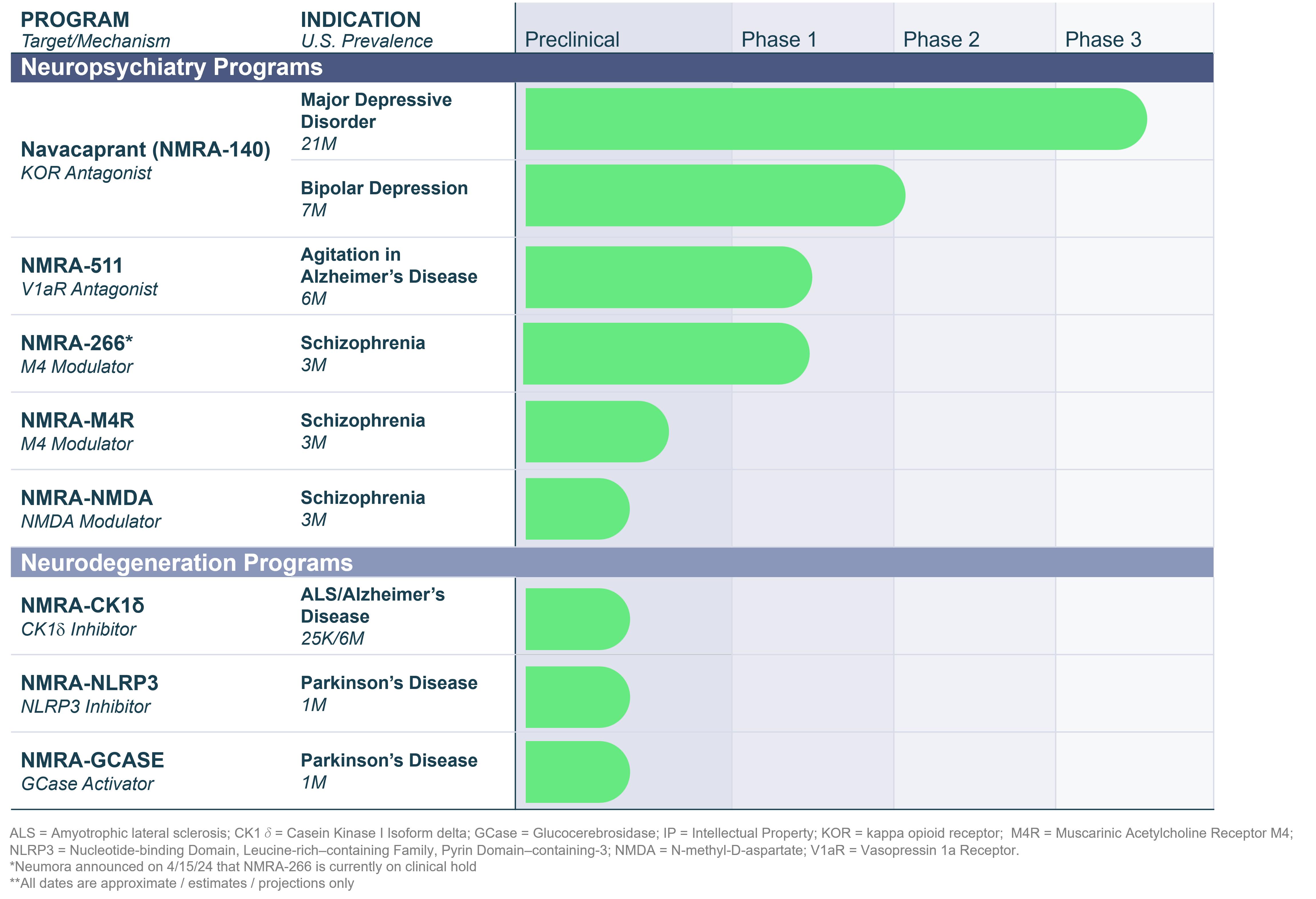Click the INDICATION column heading
The width and height of the screenshot is (1316, 899).
[x=360, y=20]
